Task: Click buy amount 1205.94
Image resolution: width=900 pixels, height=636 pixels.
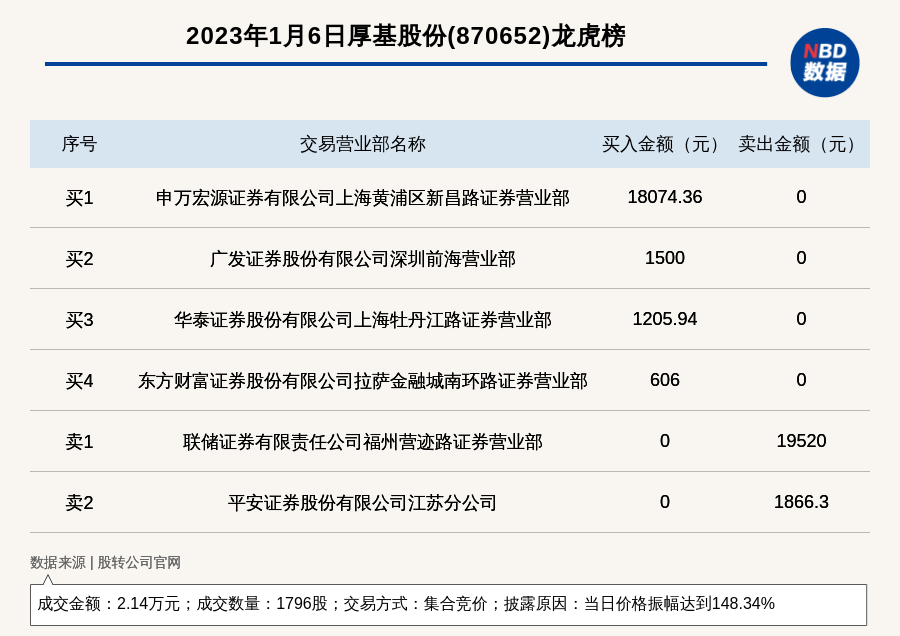Action: point(665,319)
